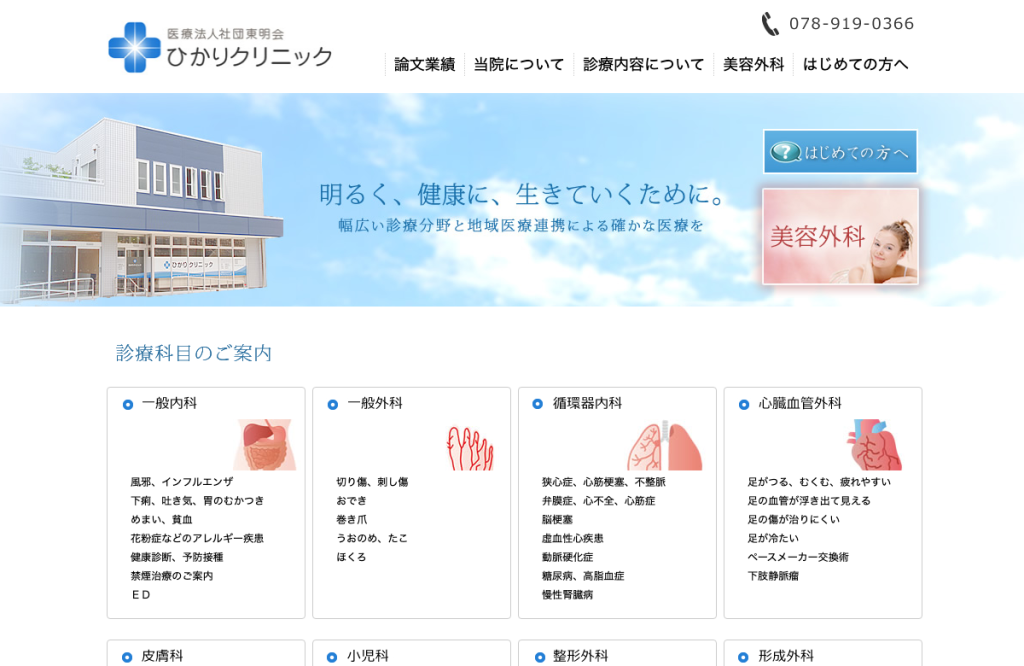The height and width of the screenshot is (666, 1024).
Task: Click 足の血管が浮き出て見える text
Action: click(x=809, y=501)
